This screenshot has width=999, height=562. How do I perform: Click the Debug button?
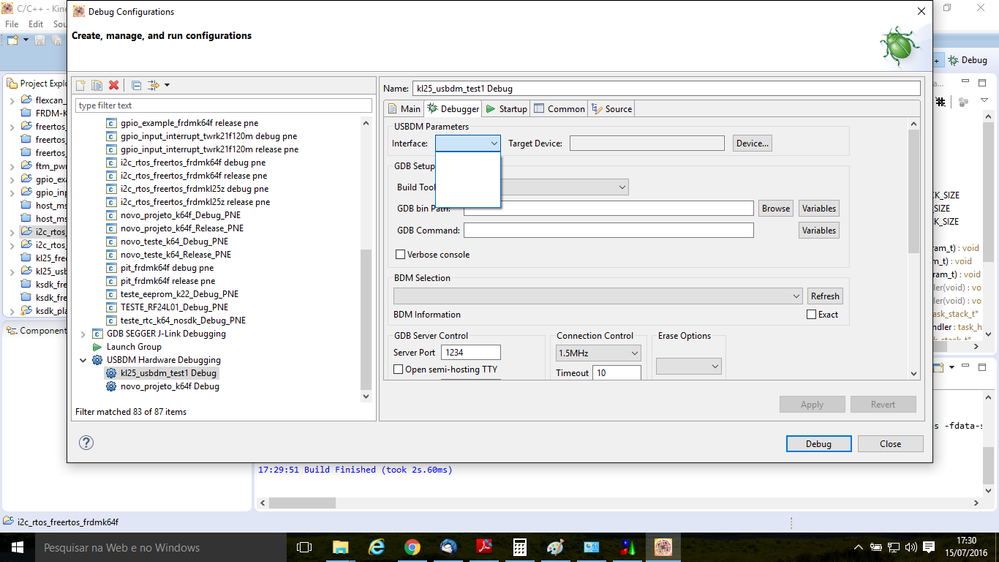point(818,443)
